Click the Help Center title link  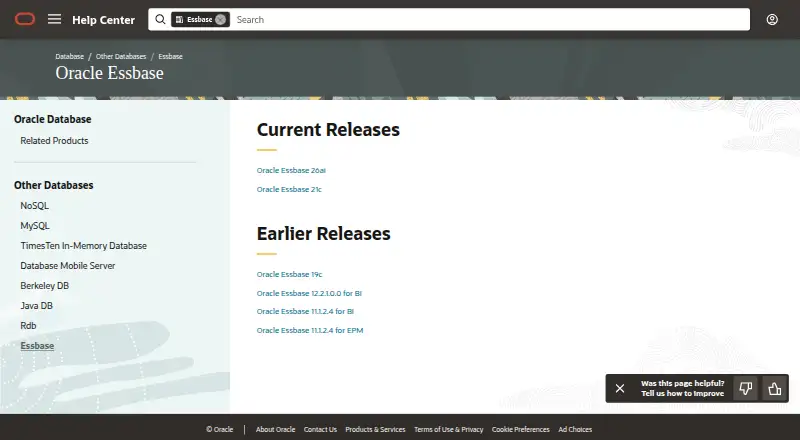(x=104, y=20)
